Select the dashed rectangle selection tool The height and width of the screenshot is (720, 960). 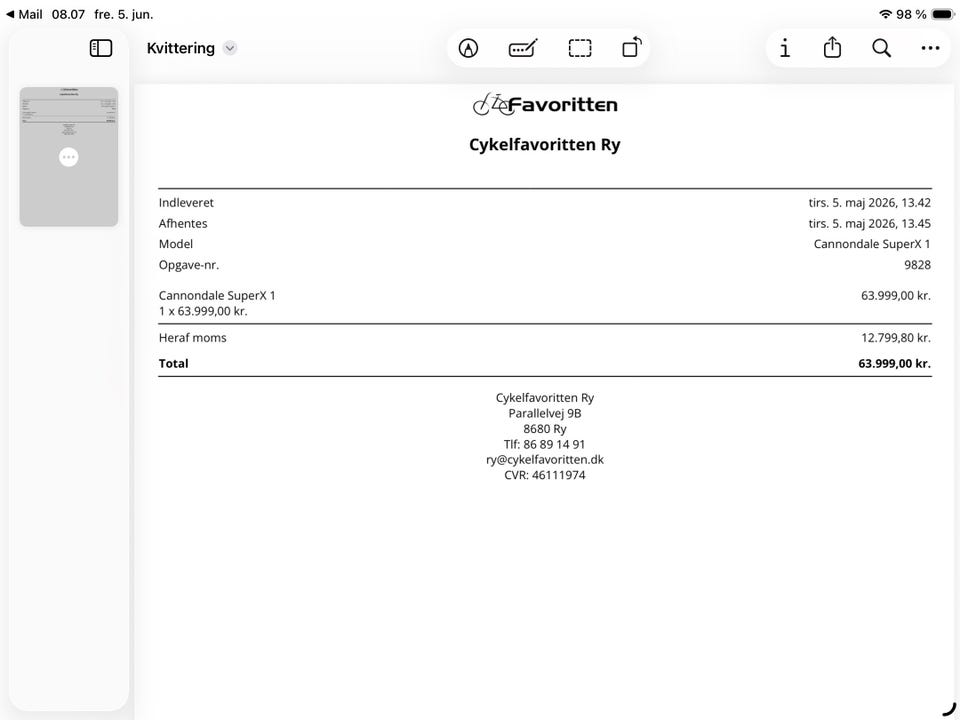[x=580, y=48]
